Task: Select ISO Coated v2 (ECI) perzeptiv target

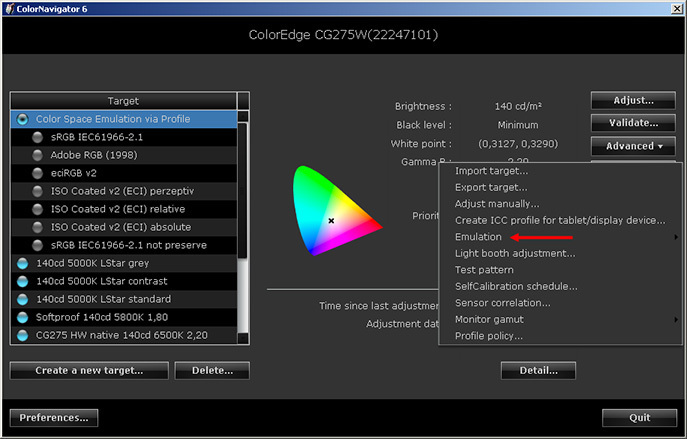Action: [124, 191]
